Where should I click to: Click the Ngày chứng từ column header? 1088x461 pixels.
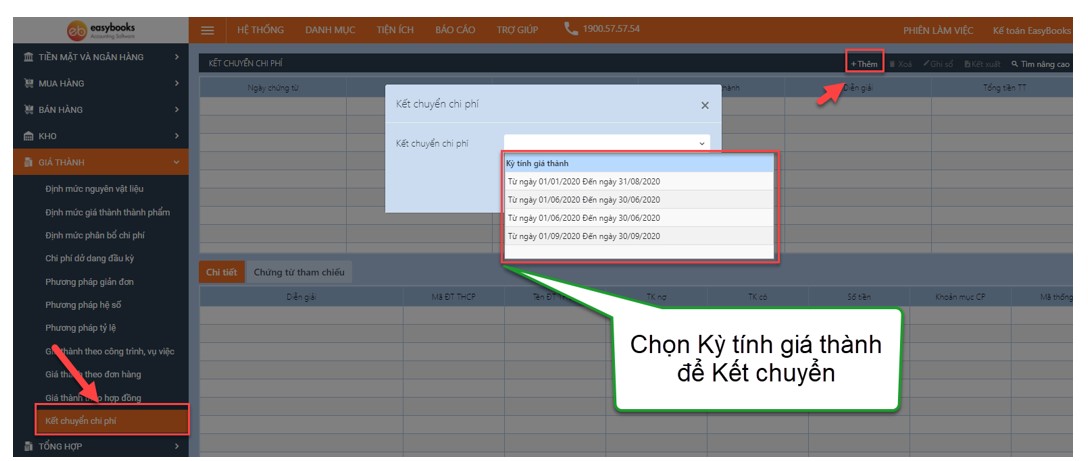pos(273,87)
